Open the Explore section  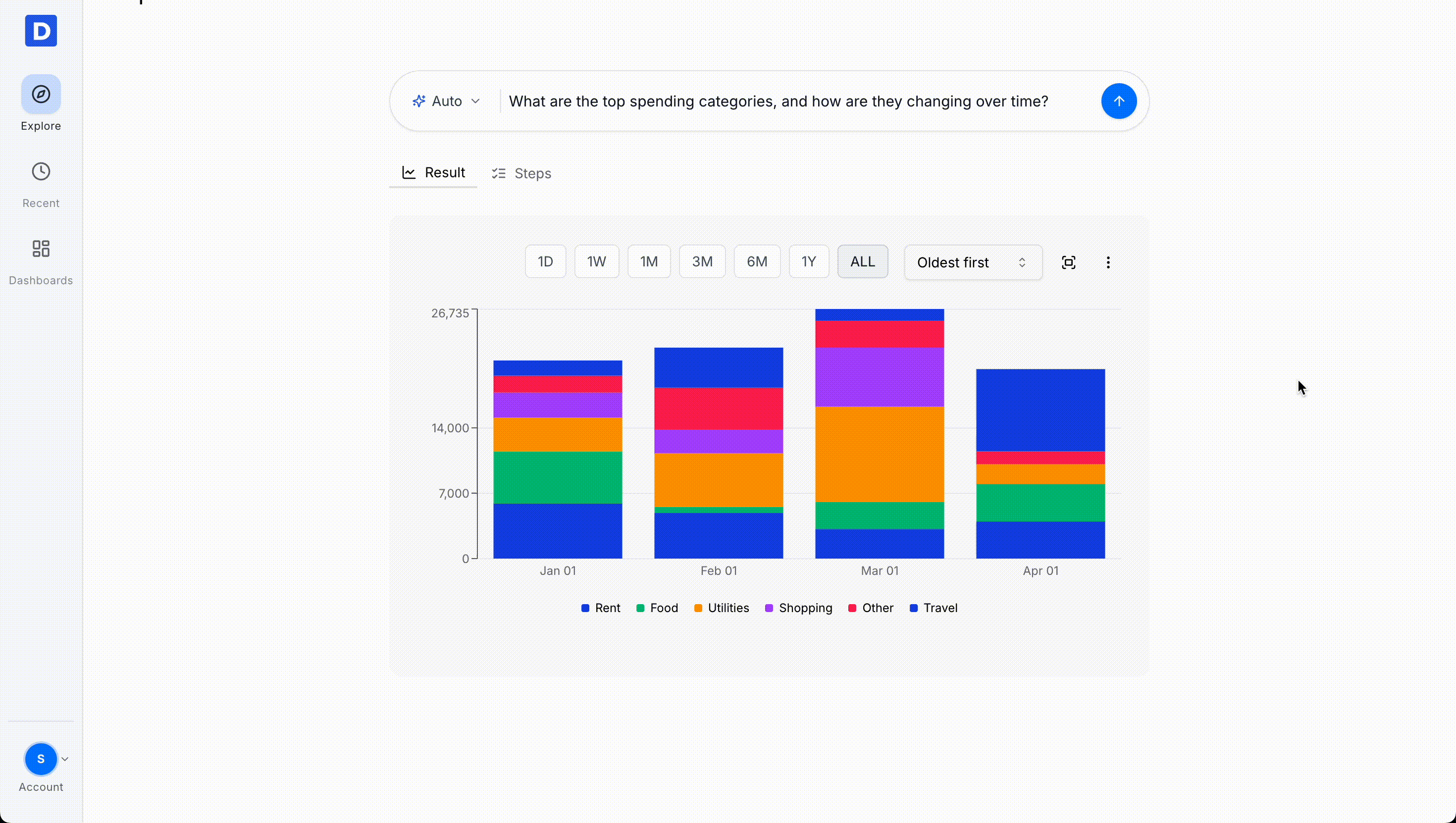click(40, 103)
